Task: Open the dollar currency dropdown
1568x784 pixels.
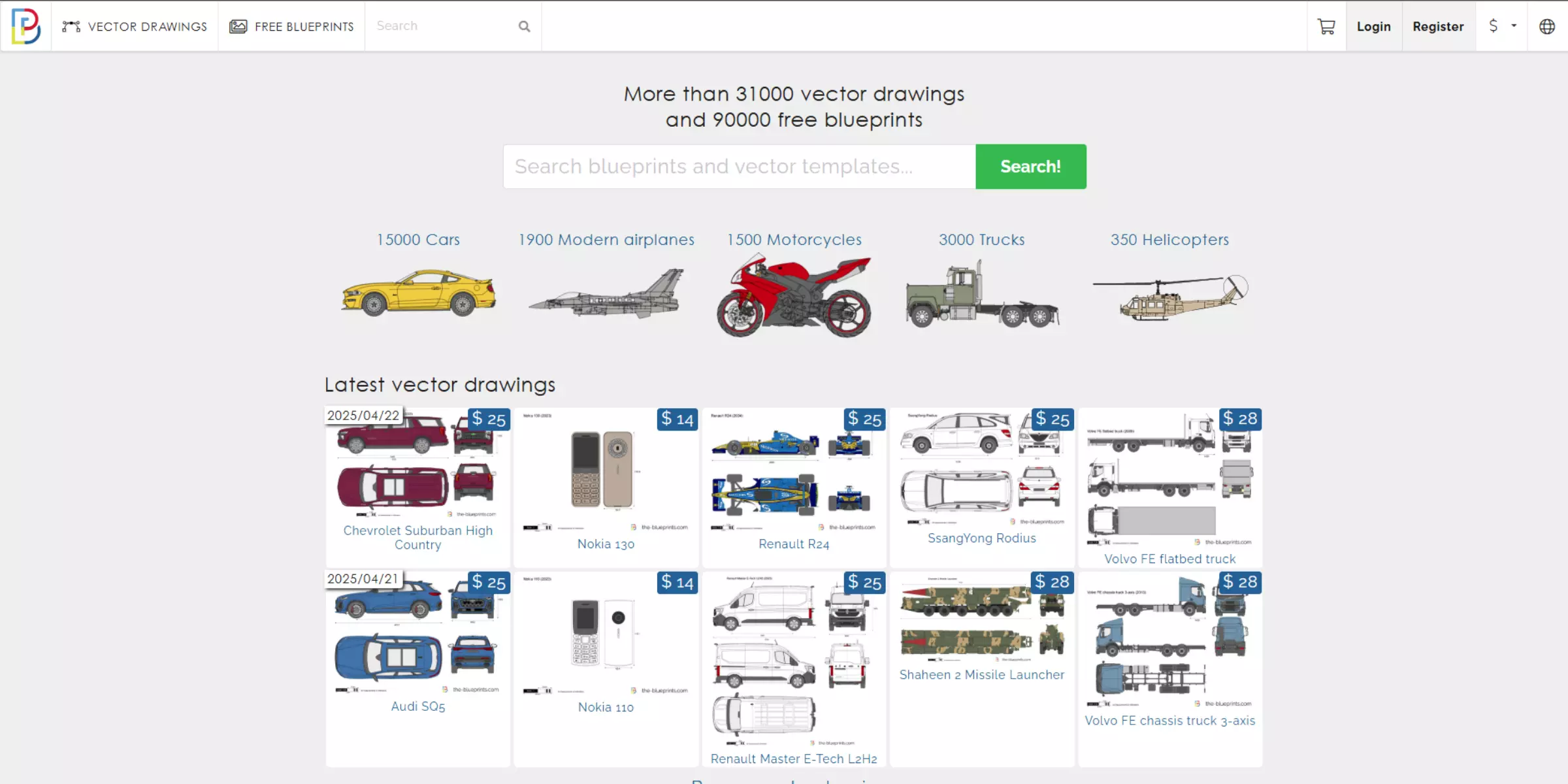Action: (1501, 26)
